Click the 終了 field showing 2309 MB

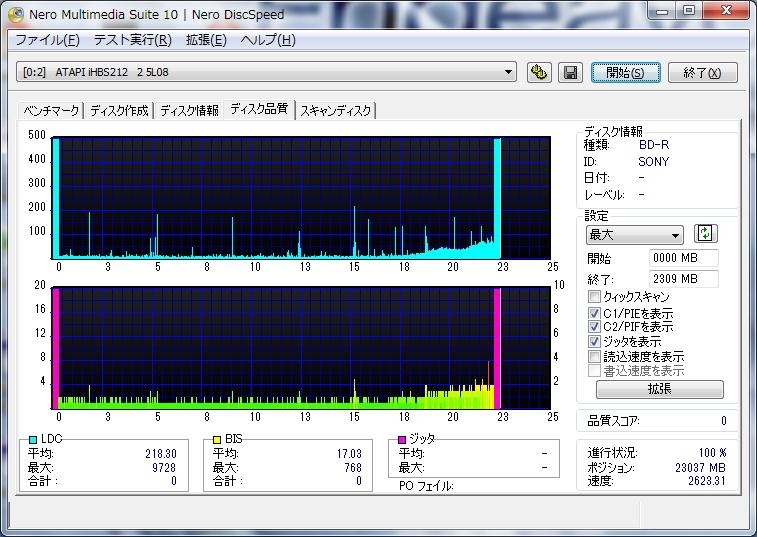tap(683, 279)
